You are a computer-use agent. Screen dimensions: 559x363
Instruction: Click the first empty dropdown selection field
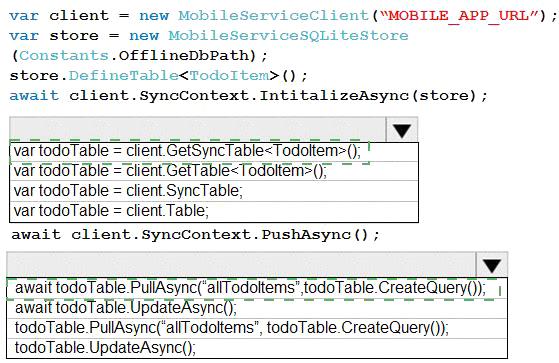(198, 129)
